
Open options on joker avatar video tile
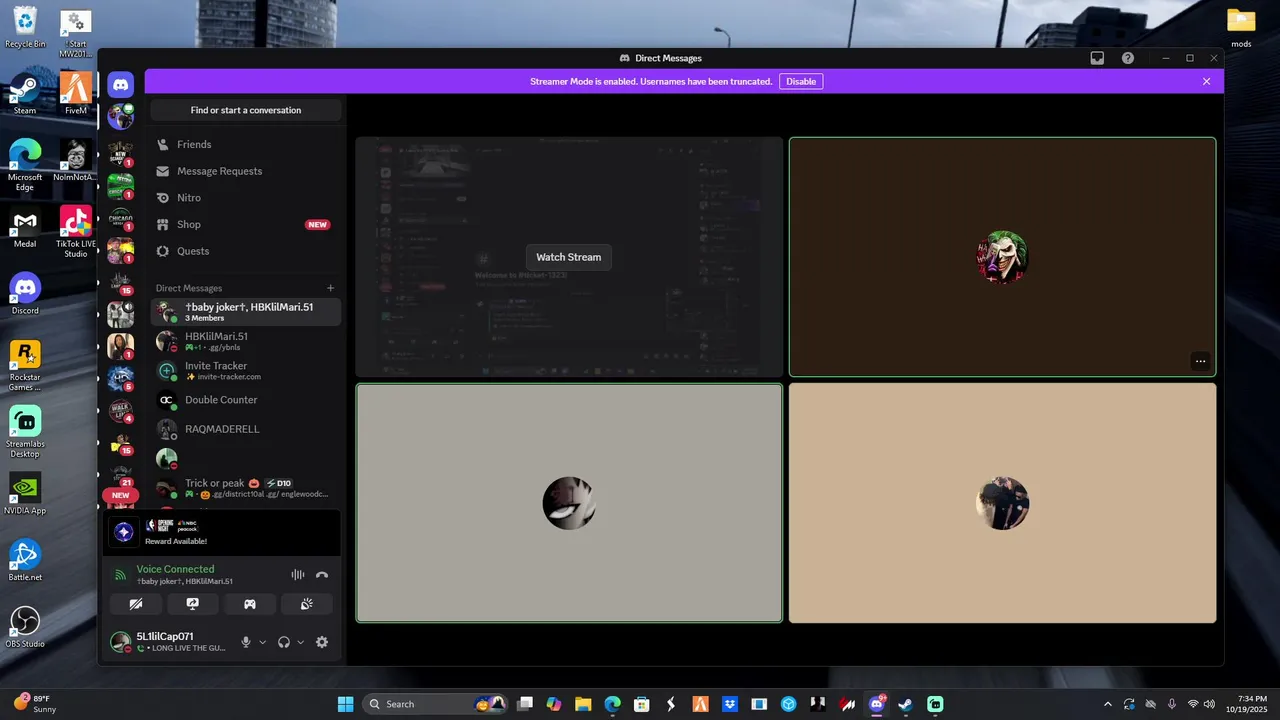(1201, 361)
